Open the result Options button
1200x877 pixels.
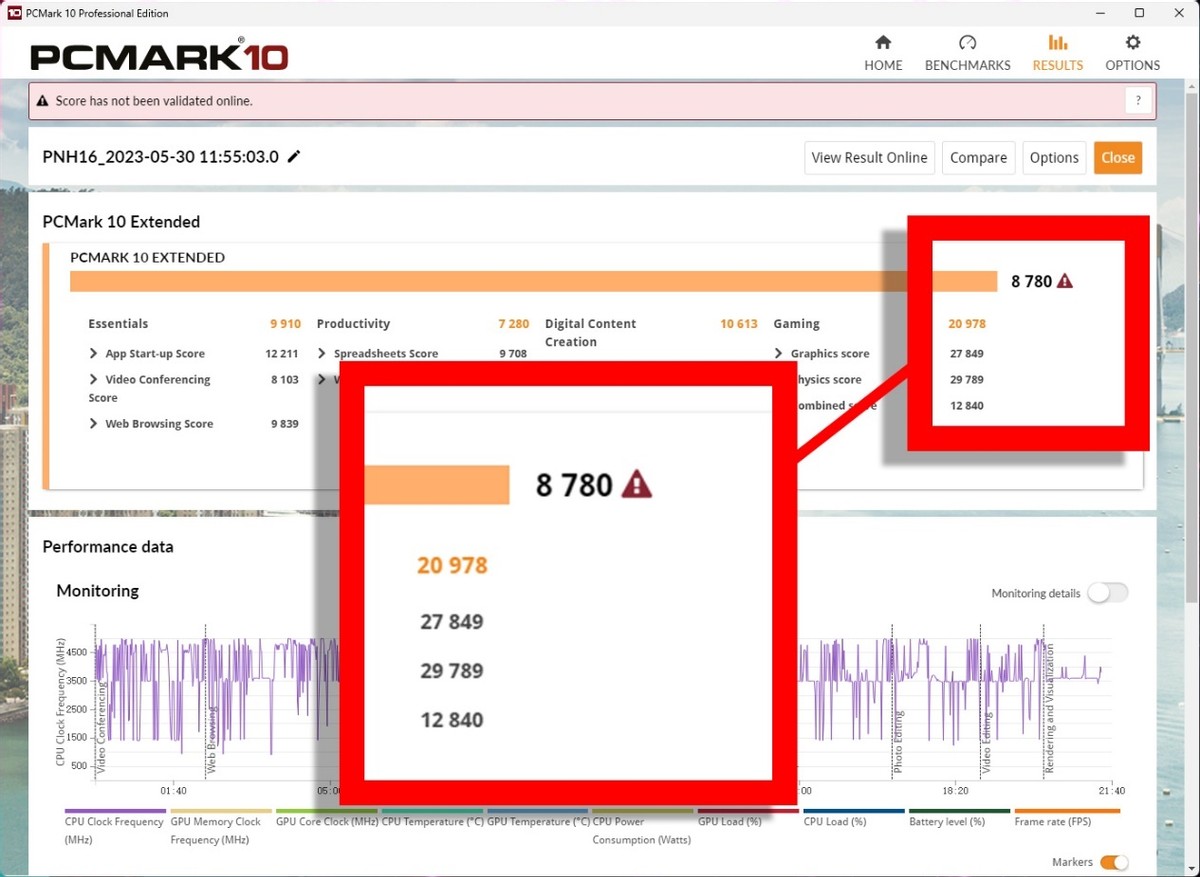1054,157
